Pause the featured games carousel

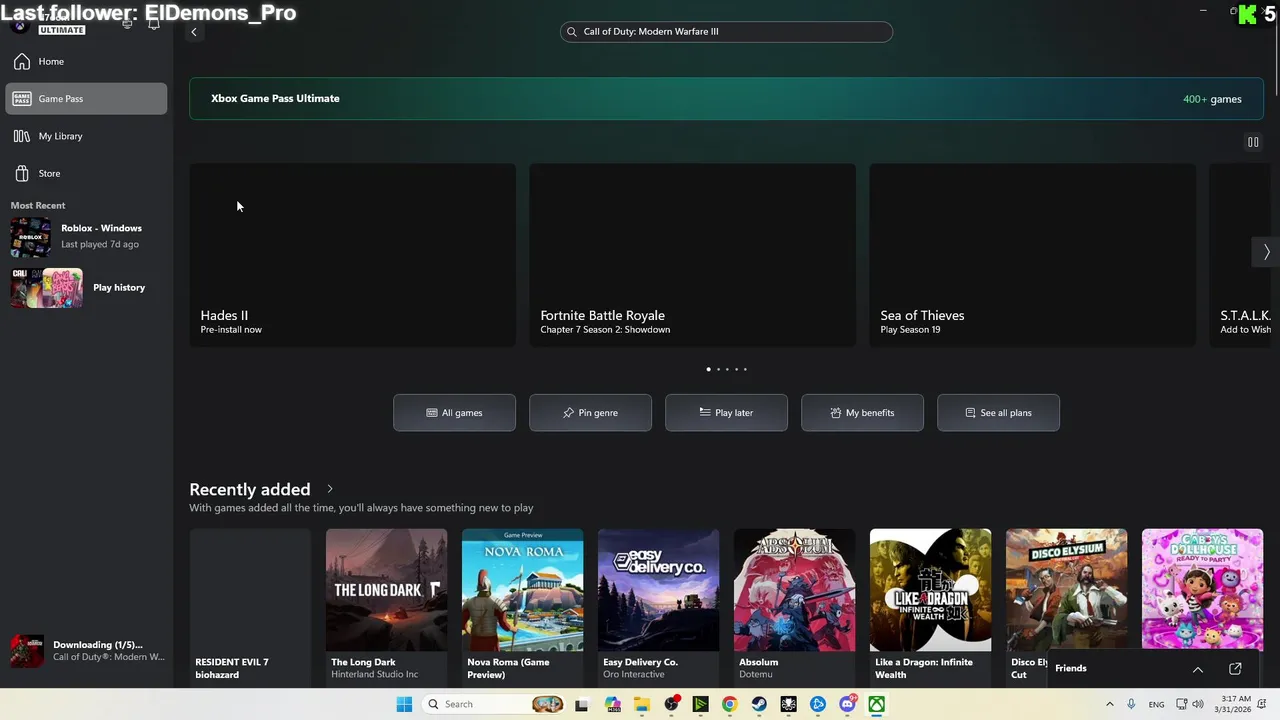point(1253,142)
